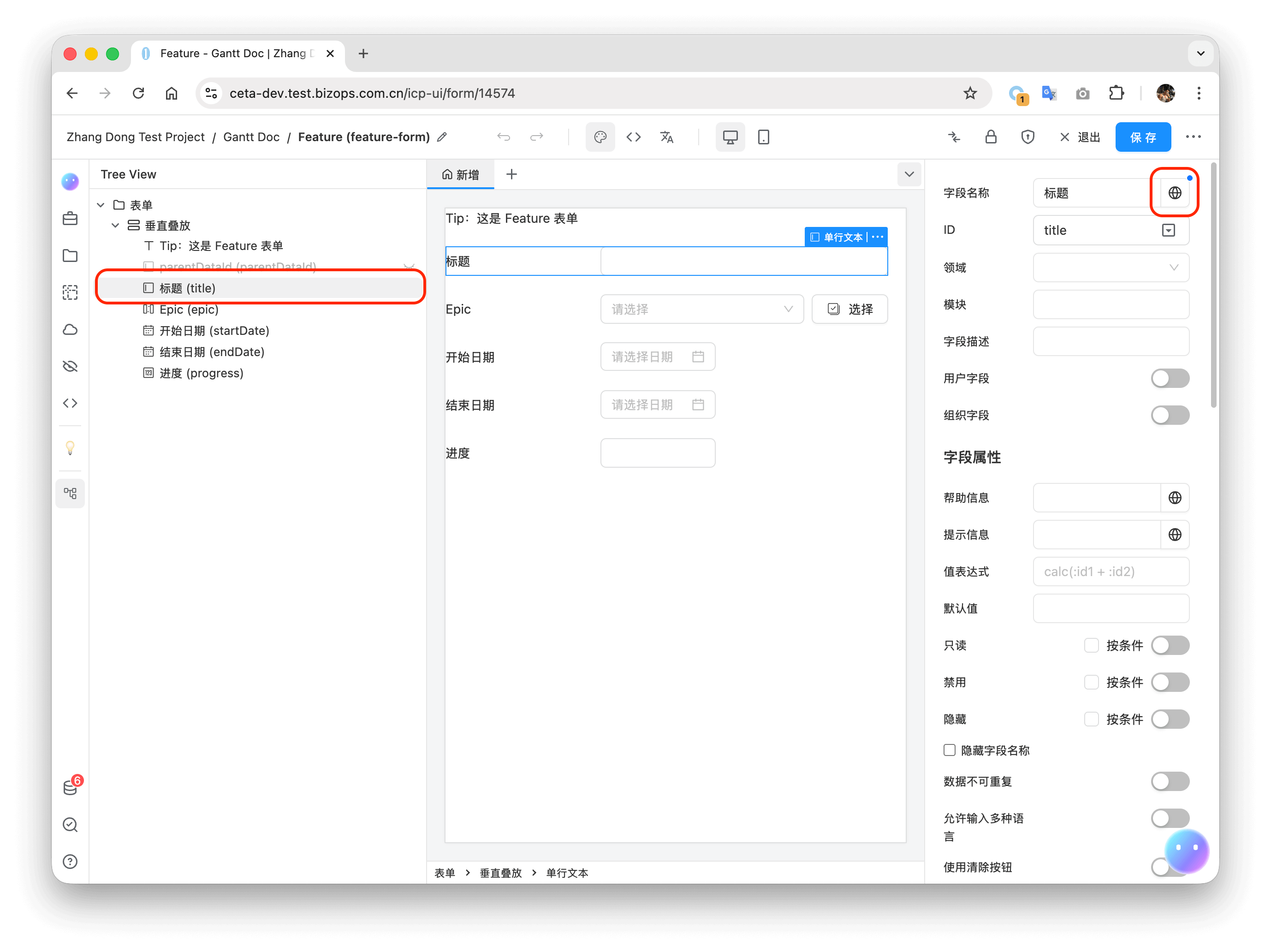Viewport: 1271px width, 952px height.
Task: Toggle the 隐藏 switch
Action: (1170, 719)
